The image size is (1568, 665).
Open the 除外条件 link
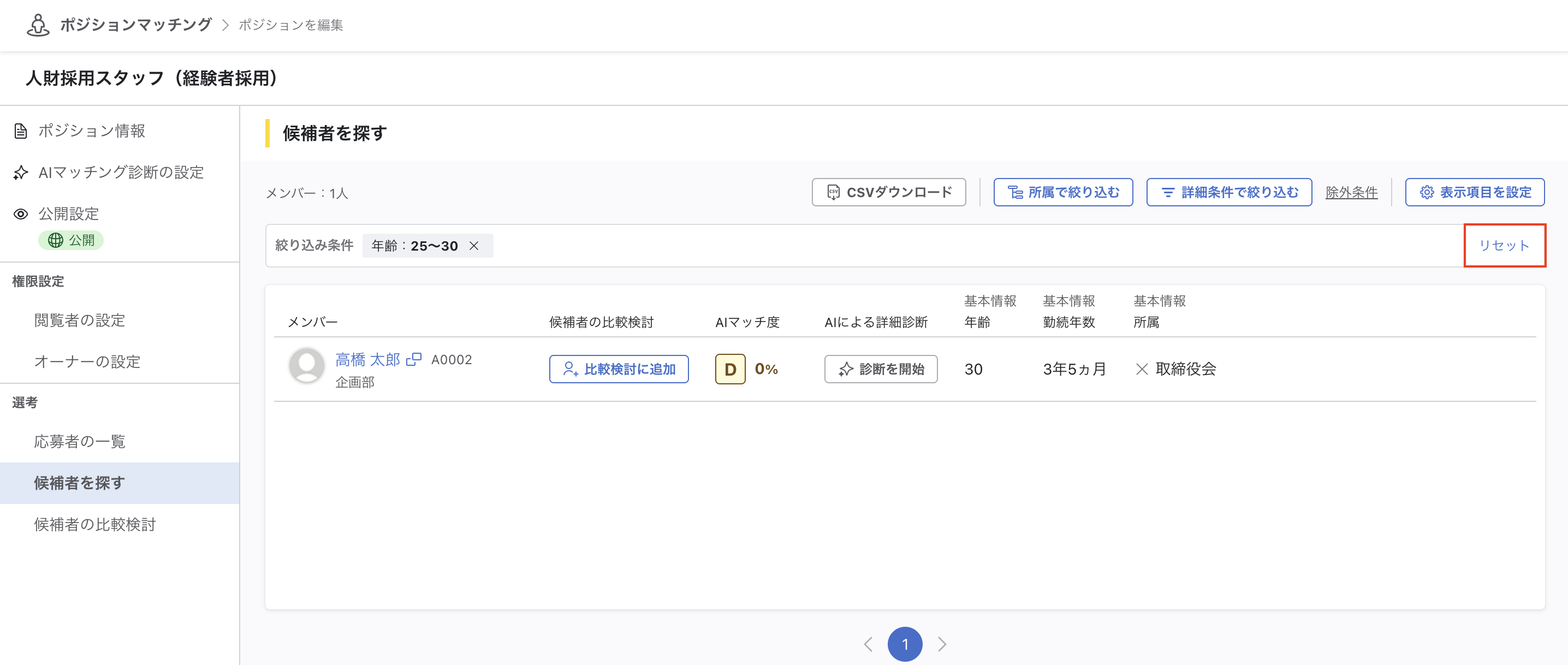tap(1351, 192)
